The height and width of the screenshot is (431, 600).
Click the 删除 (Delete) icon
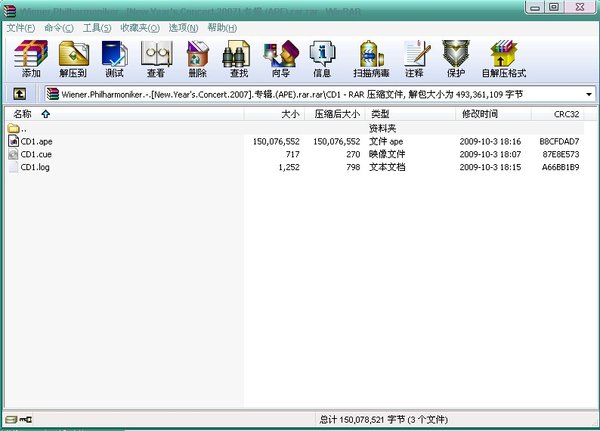tap(197, 59)
